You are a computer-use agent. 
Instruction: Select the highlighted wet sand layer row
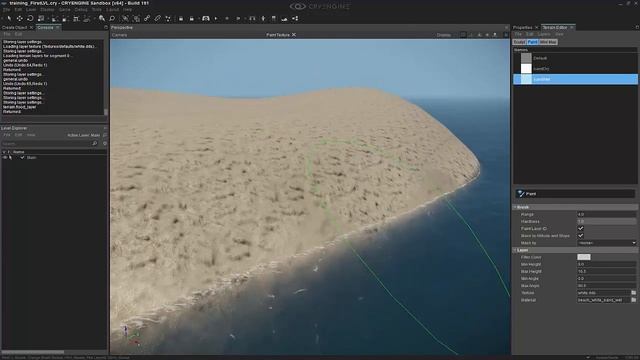point(575,79)
